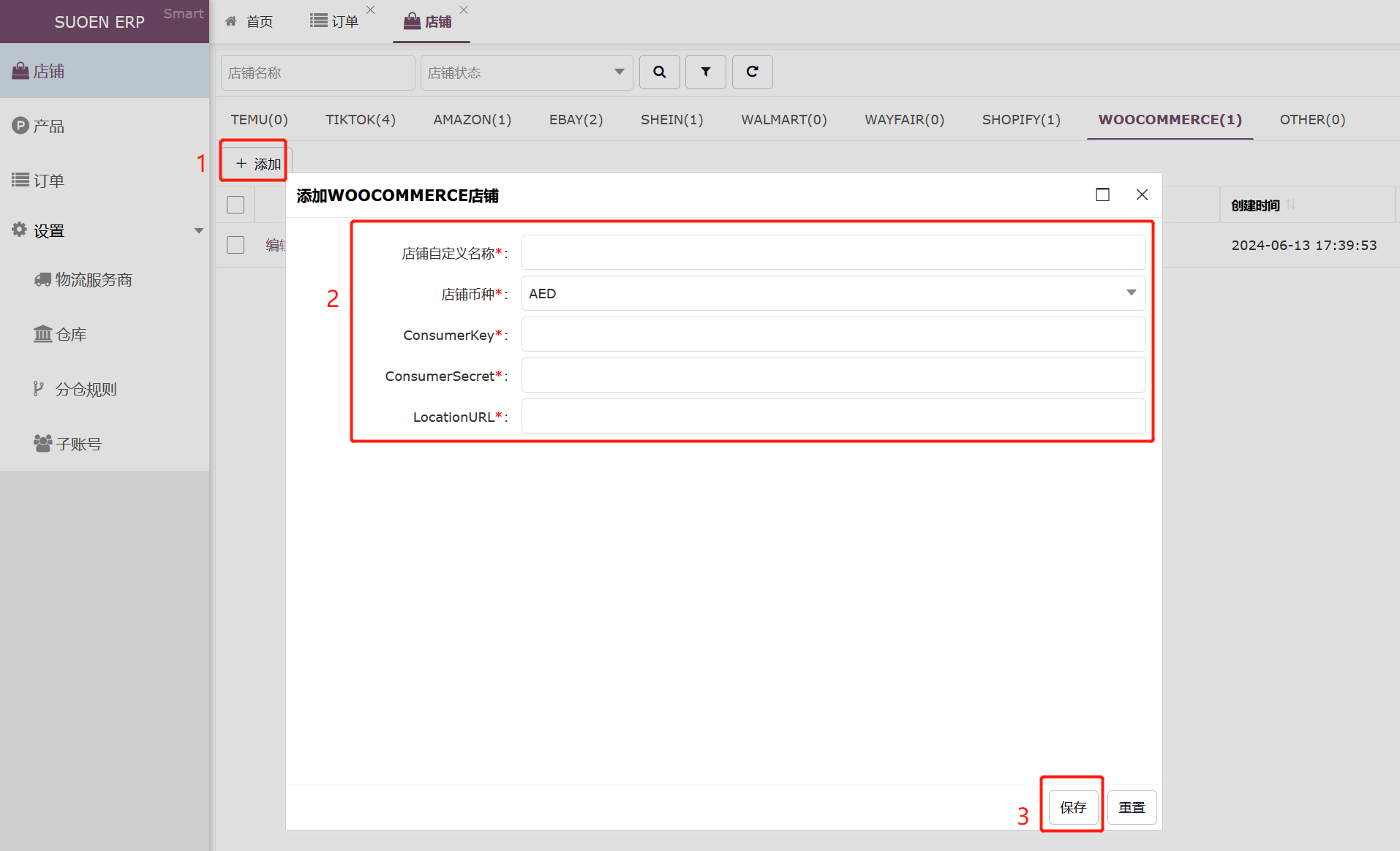Open 分仓规则 in the sidebar
The width and height of the screenshot is (1400, 851).
click(x=105, y=389)
